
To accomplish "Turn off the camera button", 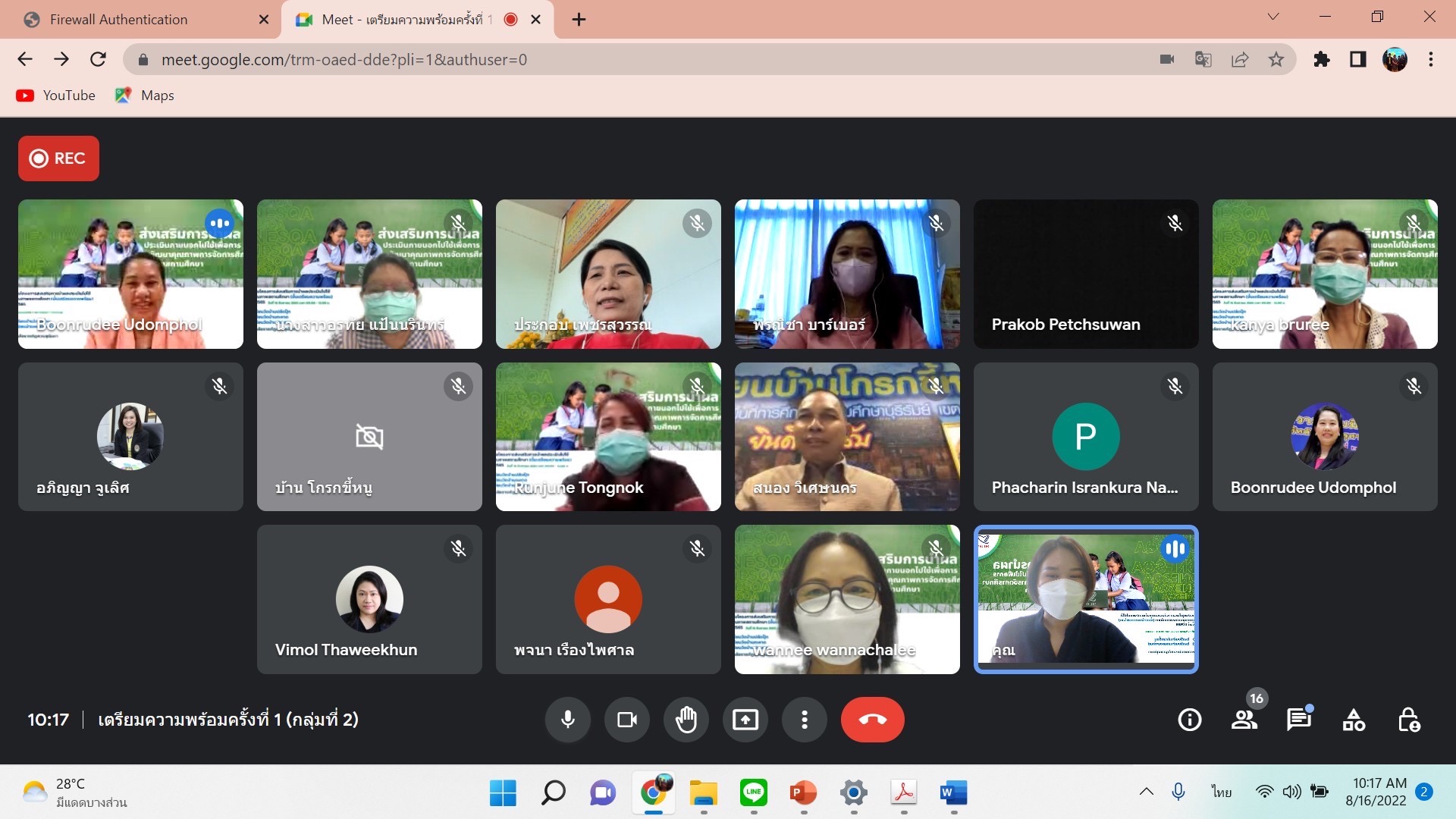I will [626, 719].
